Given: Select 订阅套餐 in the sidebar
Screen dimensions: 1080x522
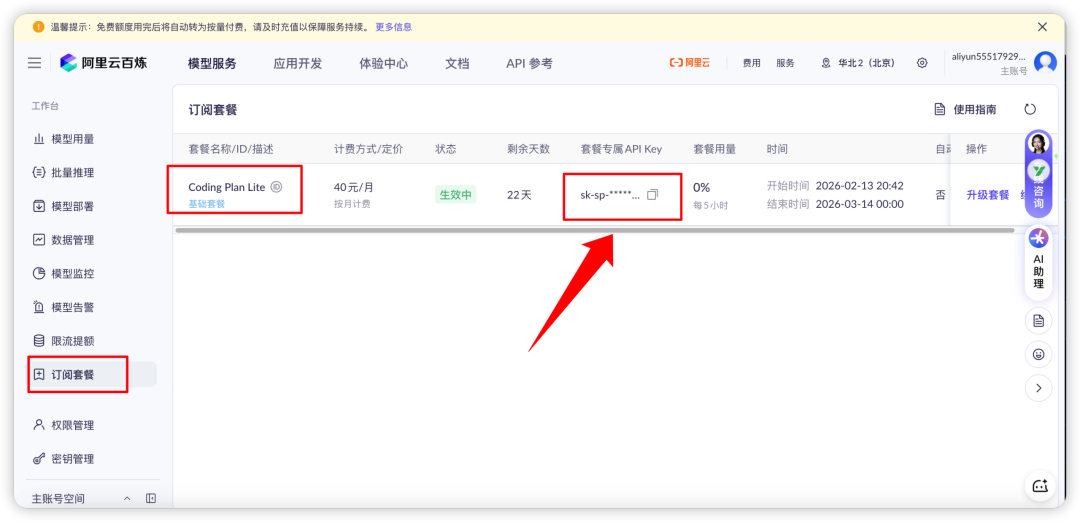Looking at the screenshot, I should 91,375.
